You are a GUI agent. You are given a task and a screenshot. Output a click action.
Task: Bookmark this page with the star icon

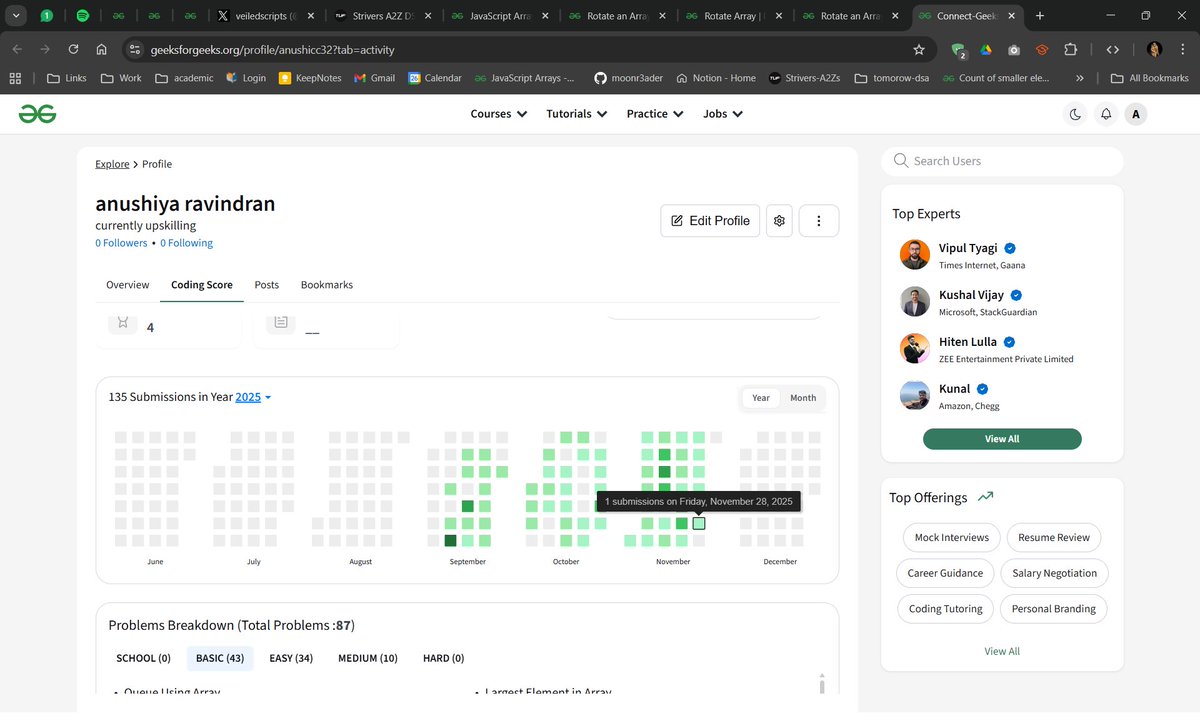[x=919, y=49]
